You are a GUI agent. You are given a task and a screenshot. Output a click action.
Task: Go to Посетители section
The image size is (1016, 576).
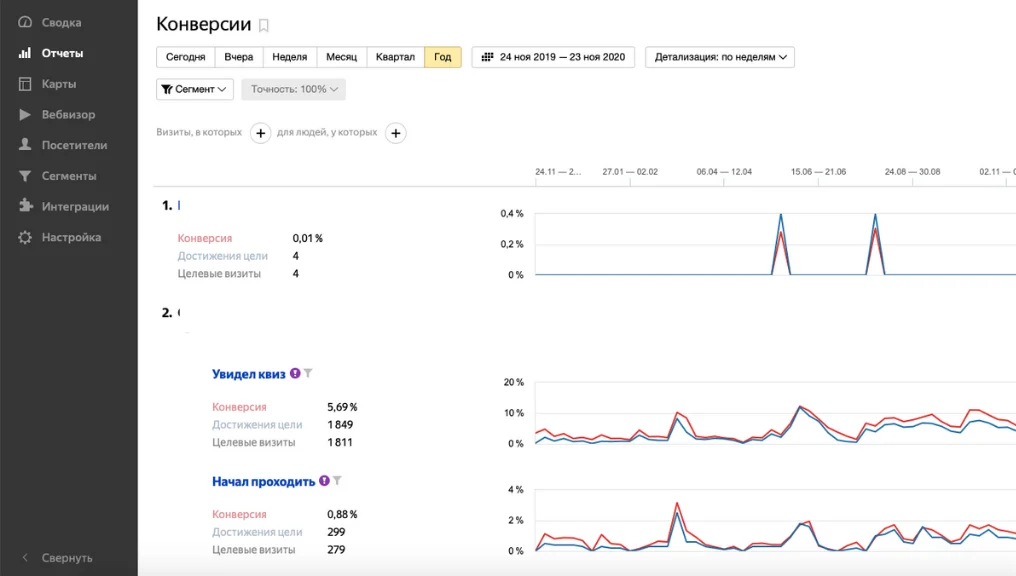click(75, 145)
